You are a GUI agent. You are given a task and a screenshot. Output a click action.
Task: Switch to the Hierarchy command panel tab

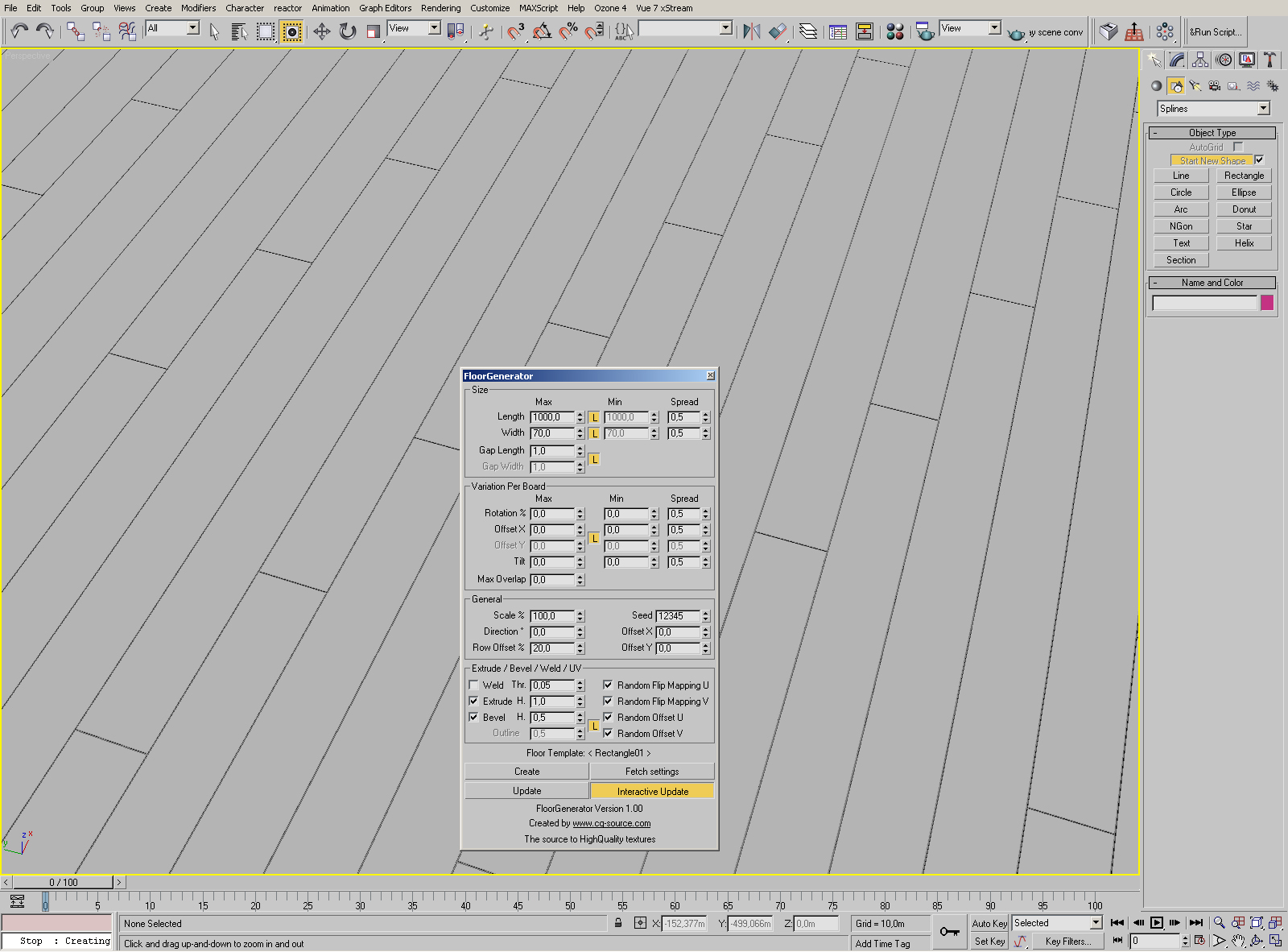pyautogui.click(x=1200, y=60)
